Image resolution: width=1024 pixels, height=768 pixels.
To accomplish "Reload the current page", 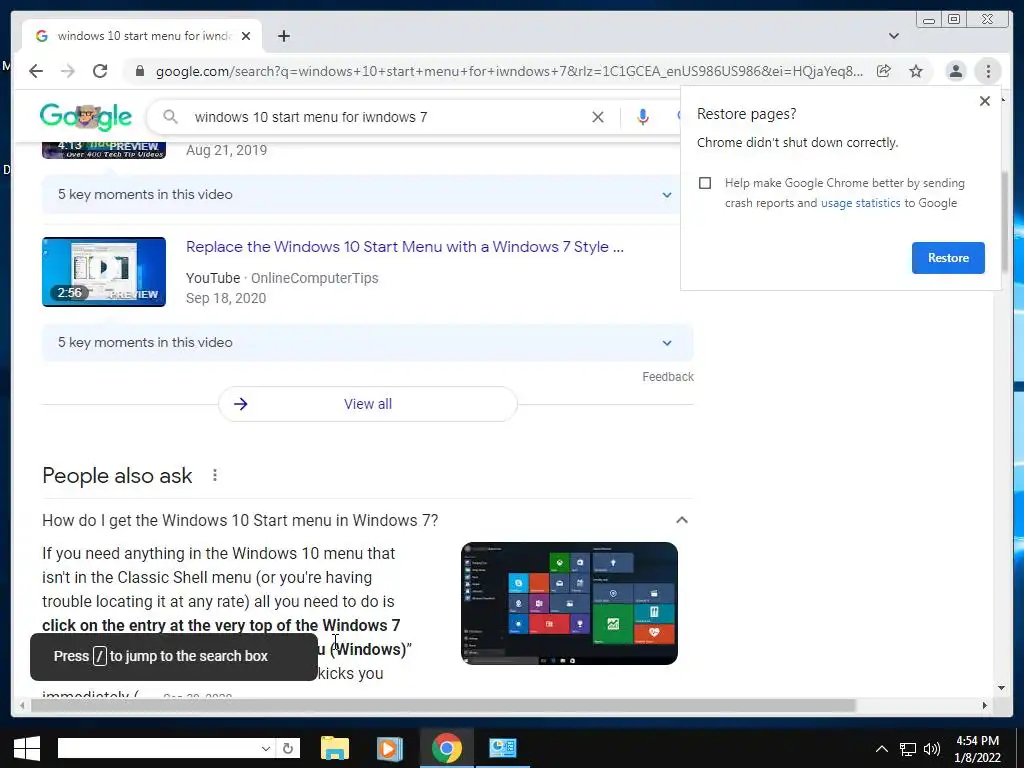I will click(x=100, y=71).
